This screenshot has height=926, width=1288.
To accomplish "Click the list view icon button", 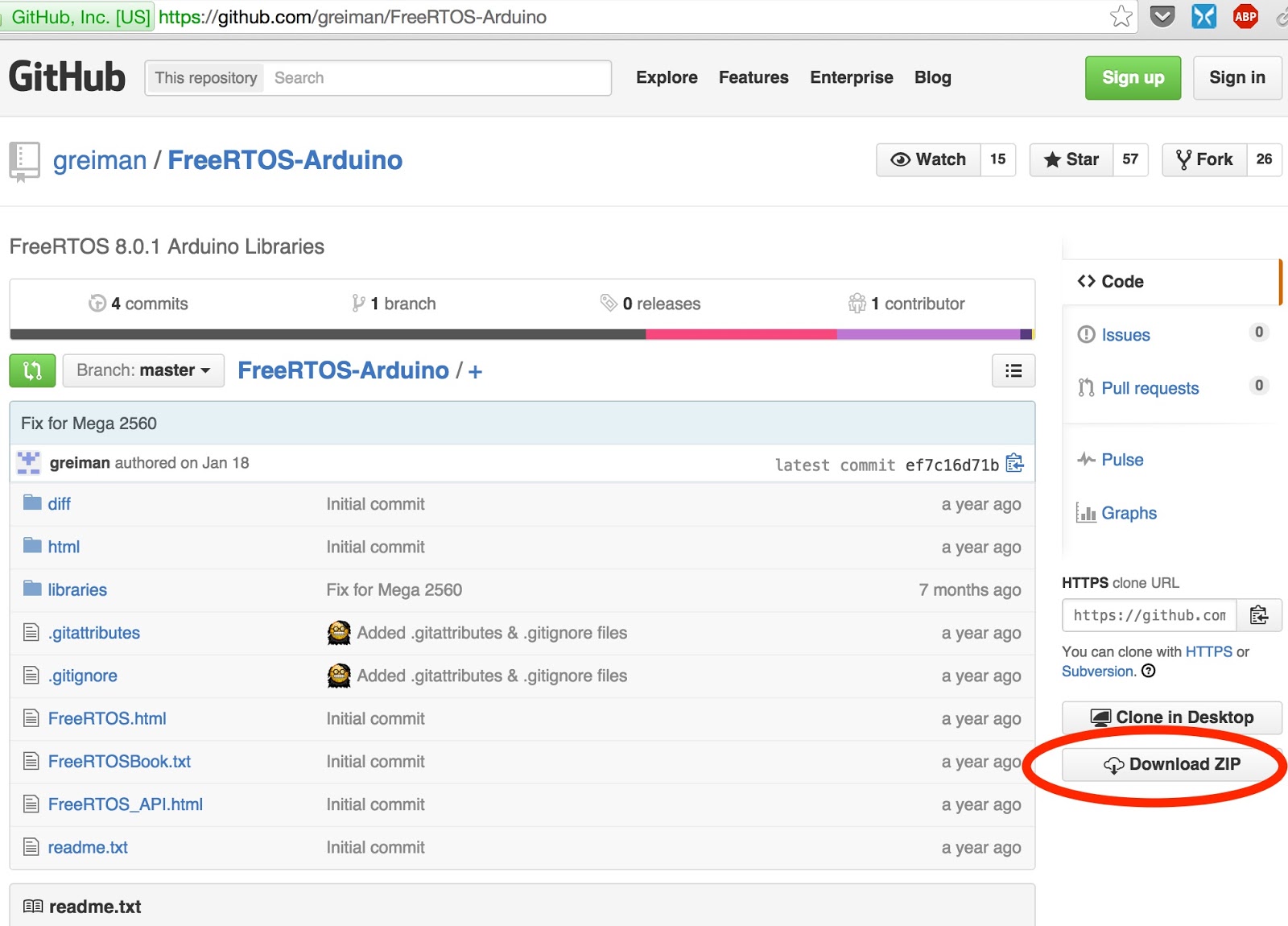I will (x=1013, y=370).
